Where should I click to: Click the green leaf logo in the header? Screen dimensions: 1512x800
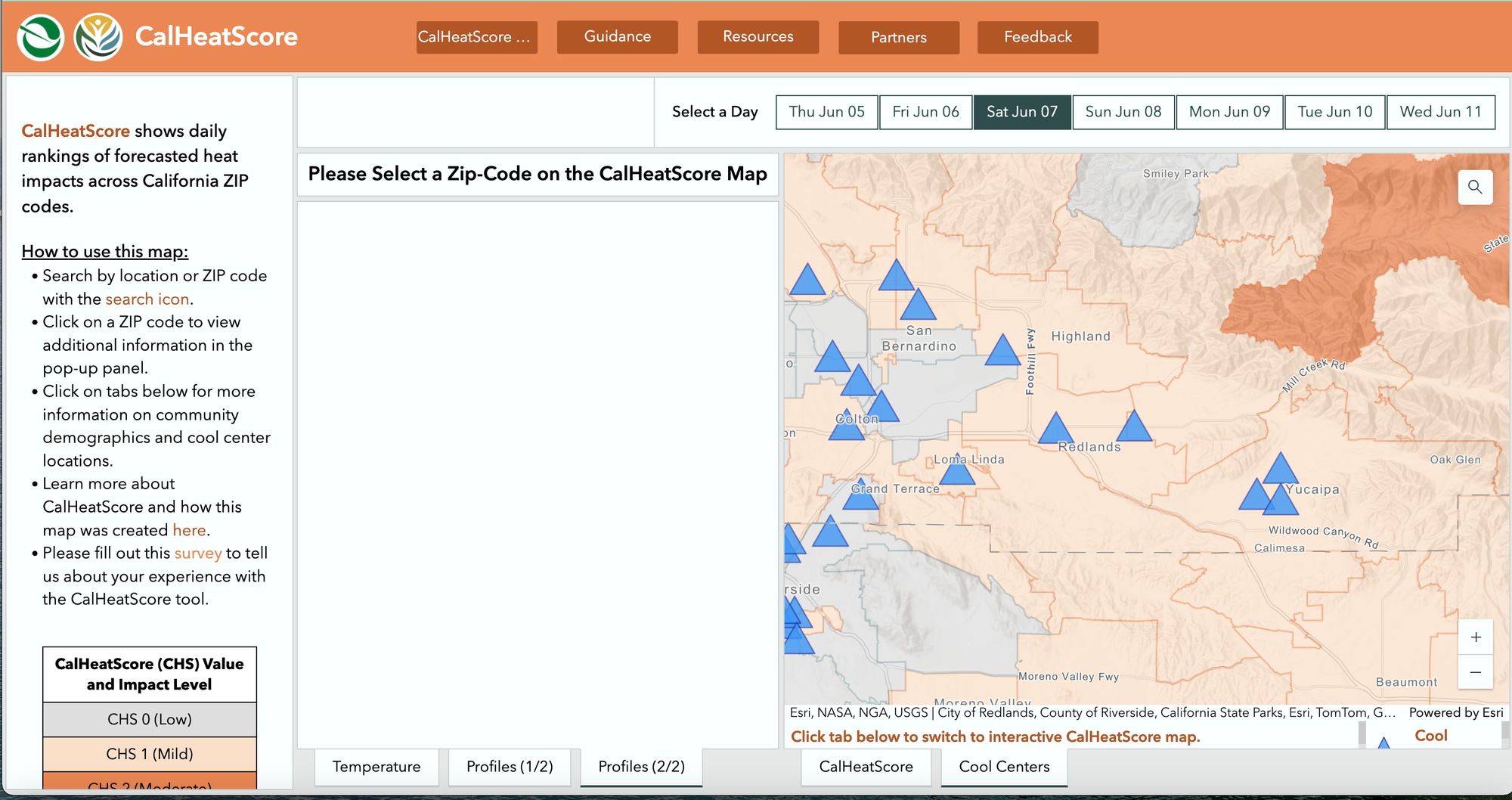click(x=40, y=37)
